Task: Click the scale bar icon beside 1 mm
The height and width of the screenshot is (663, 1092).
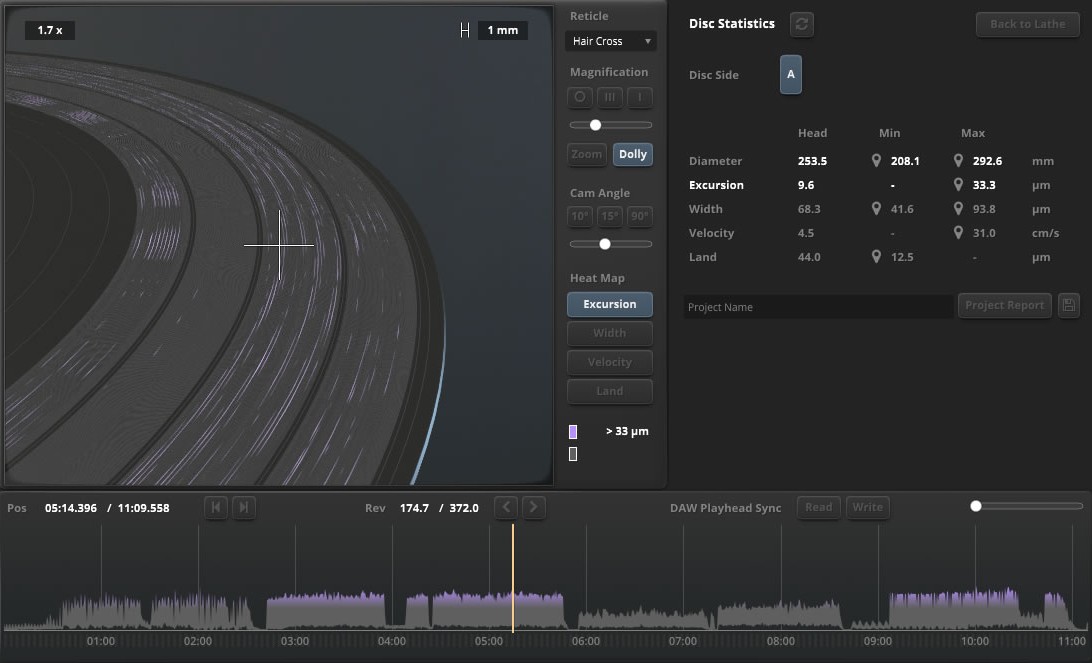Action: pyautogui.click(x=465, y=30)
